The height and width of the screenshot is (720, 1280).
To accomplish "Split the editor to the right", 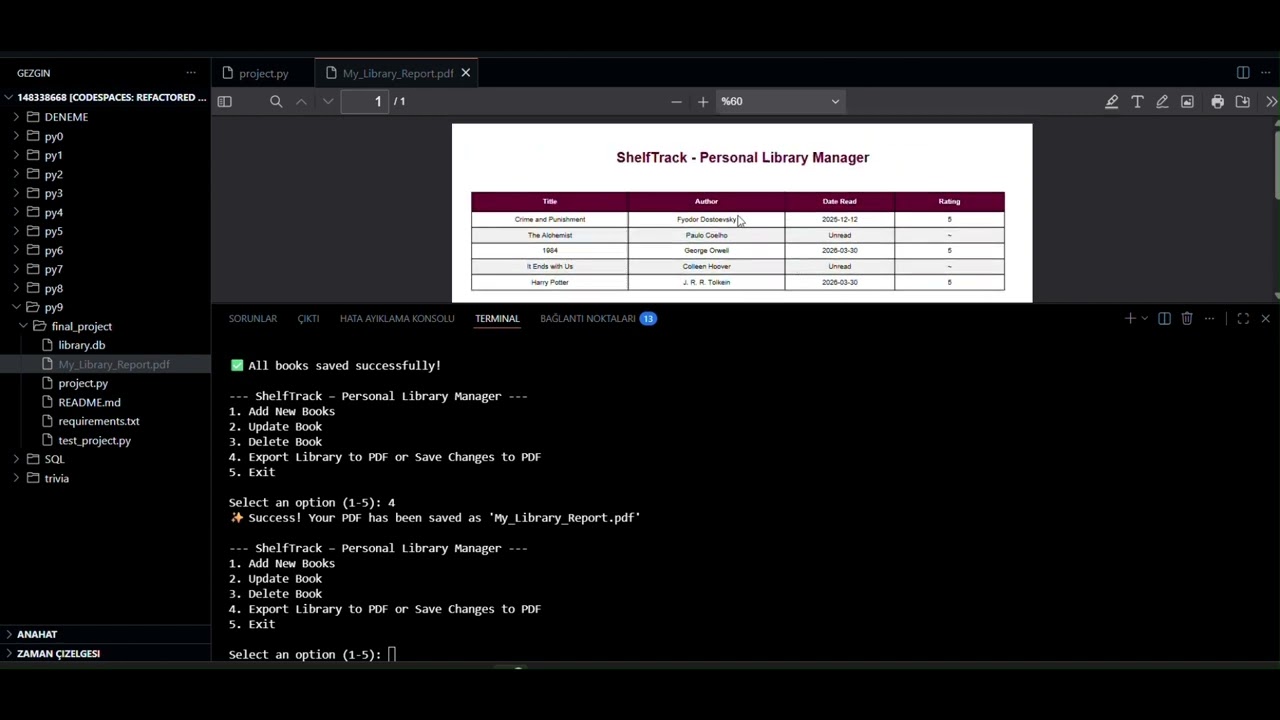I will [1243, 73].
